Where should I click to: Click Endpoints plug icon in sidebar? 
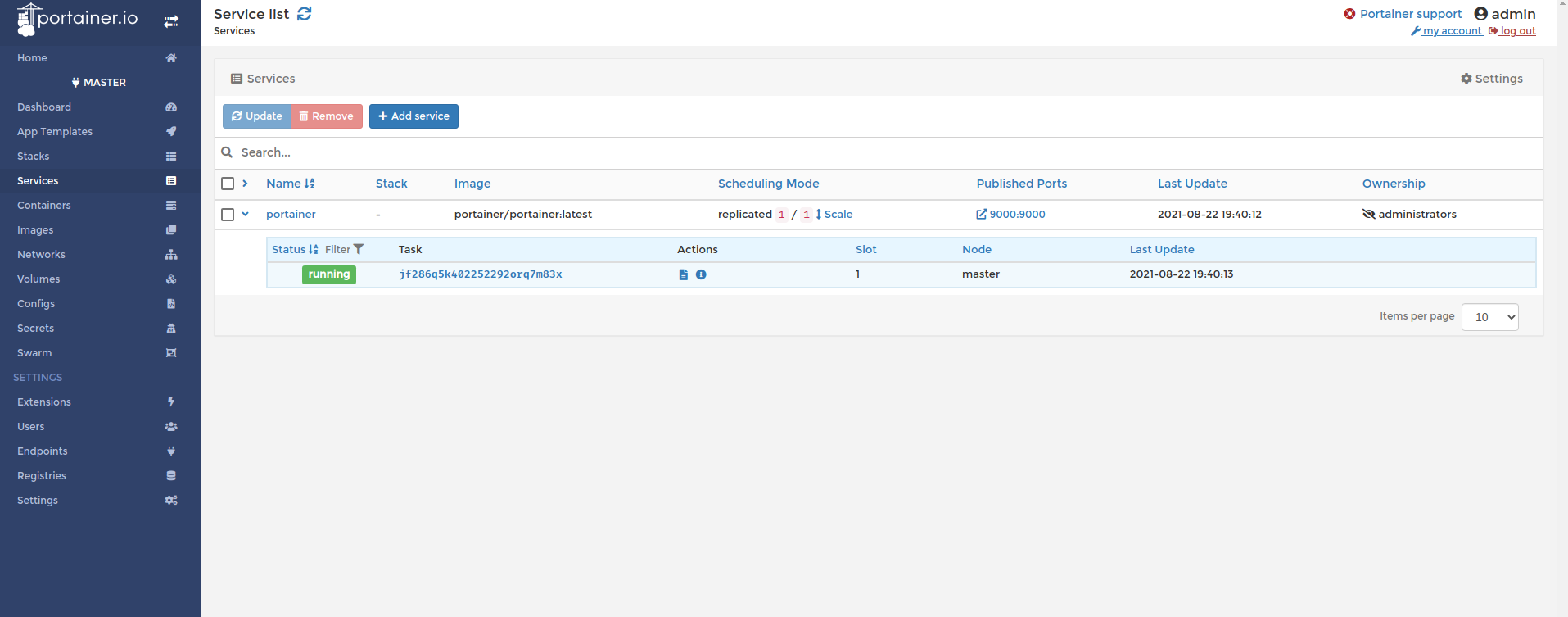[x=171, y=451]
